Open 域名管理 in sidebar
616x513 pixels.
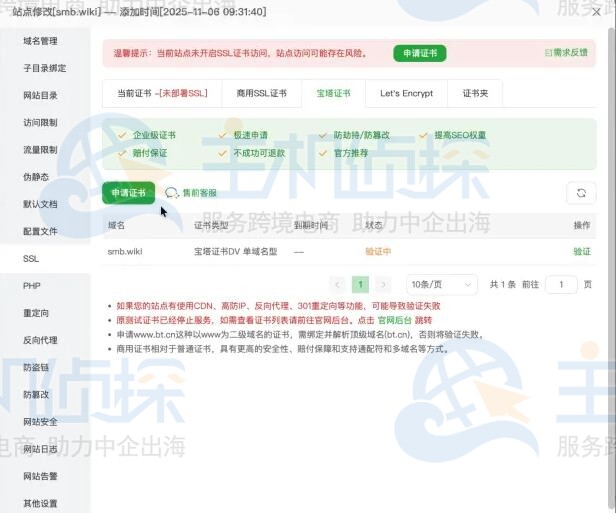[x=40, y=41]
